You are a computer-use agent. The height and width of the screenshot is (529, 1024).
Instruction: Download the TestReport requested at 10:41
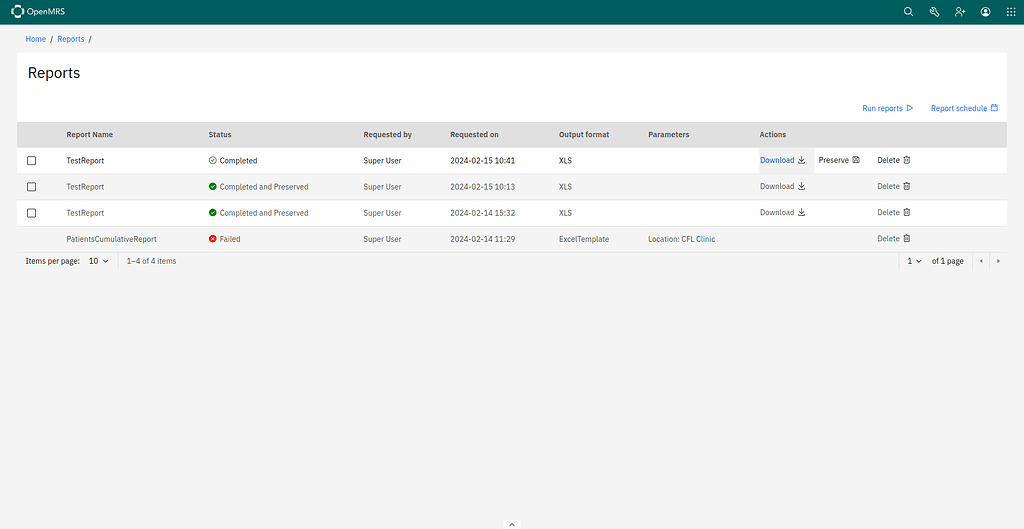782,160
